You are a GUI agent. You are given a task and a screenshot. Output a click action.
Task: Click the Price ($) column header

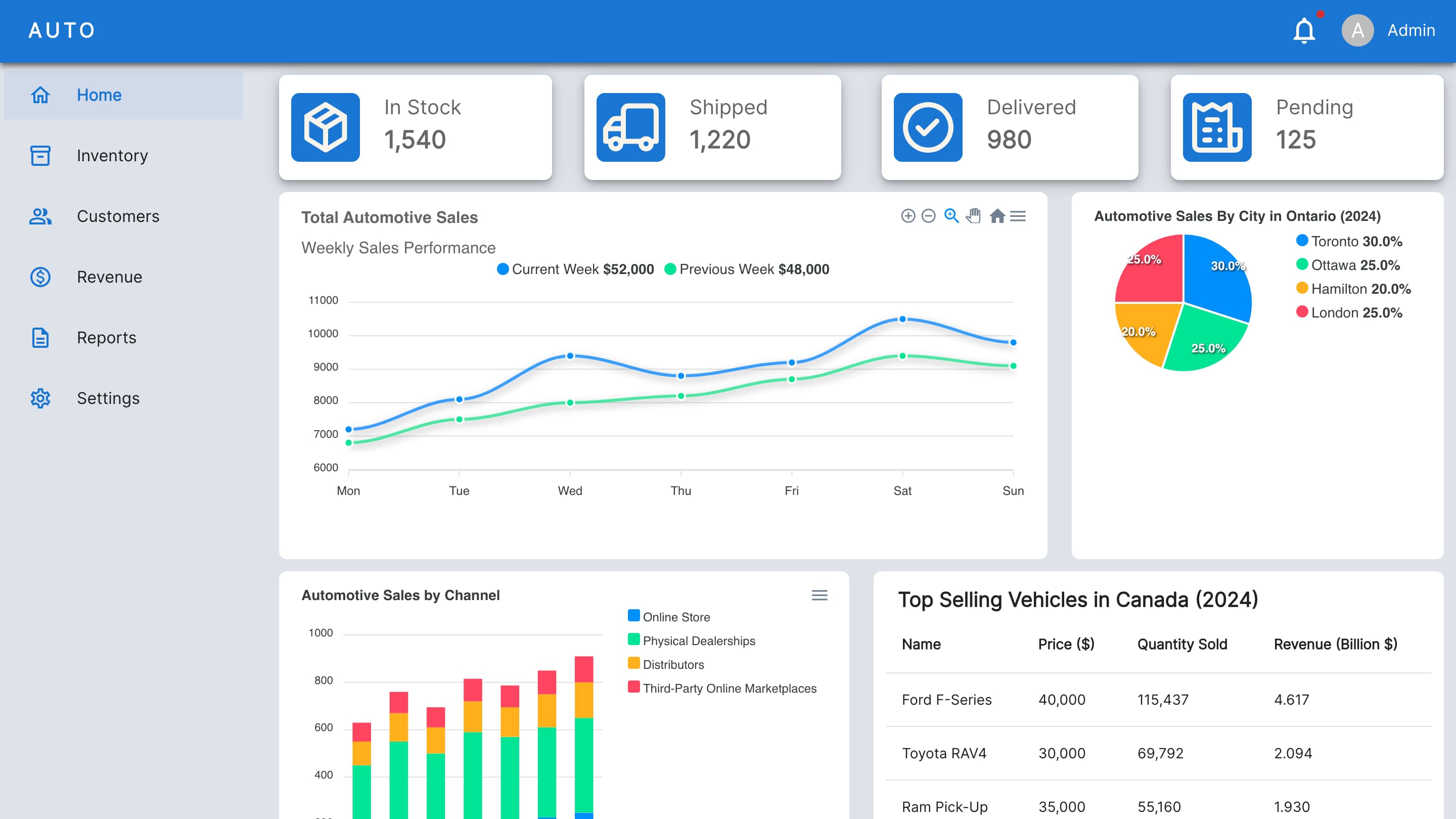[x=1067, y=645]
